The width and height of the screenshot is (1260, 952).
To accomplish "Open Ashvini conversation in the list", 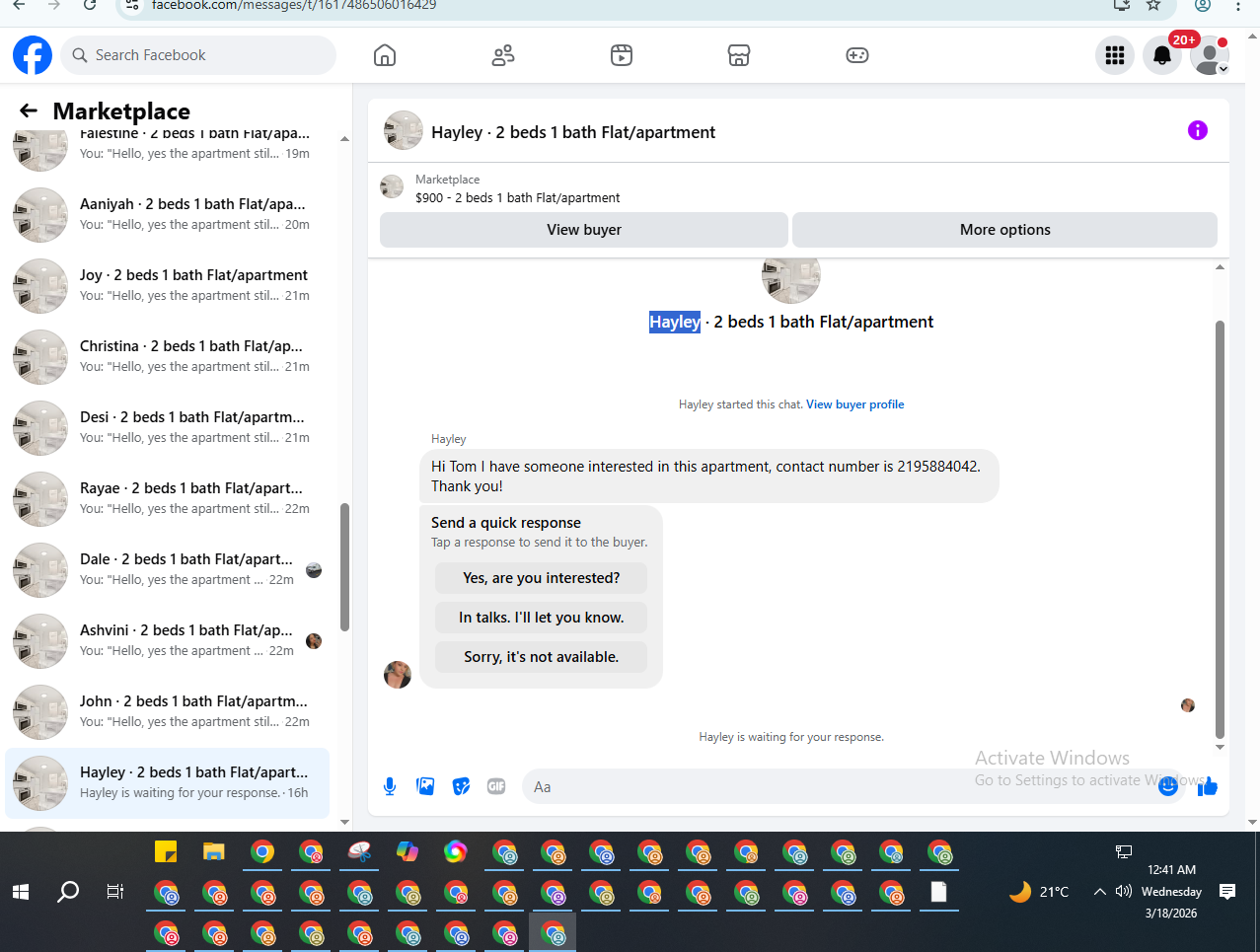I will (168, 640).
